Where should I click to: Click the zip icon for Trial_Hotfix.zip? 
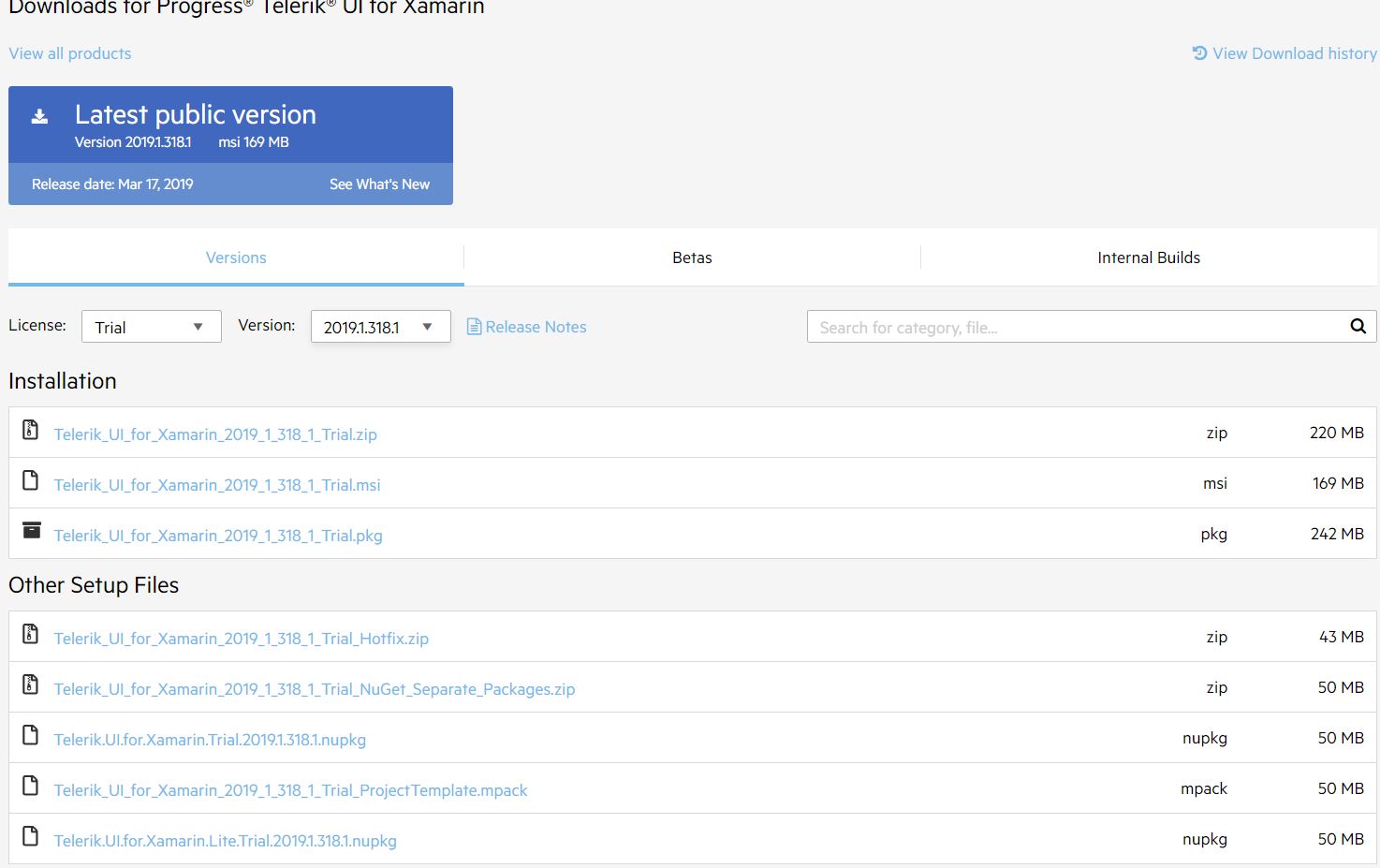pos(31,634)
